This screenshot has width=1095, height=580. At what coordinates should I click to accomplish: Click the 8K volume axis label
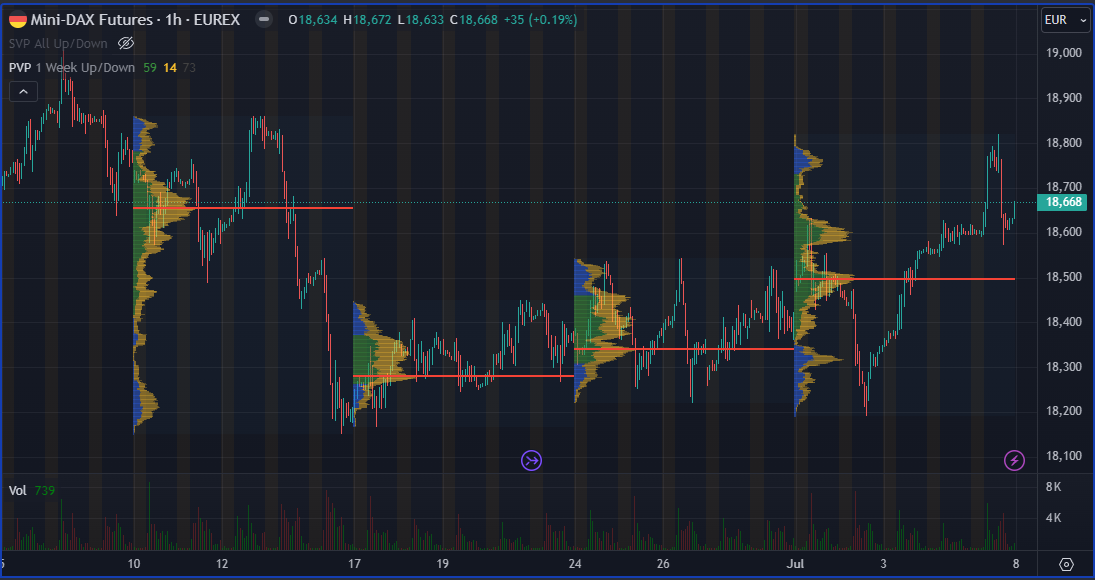click(1053, 486)
